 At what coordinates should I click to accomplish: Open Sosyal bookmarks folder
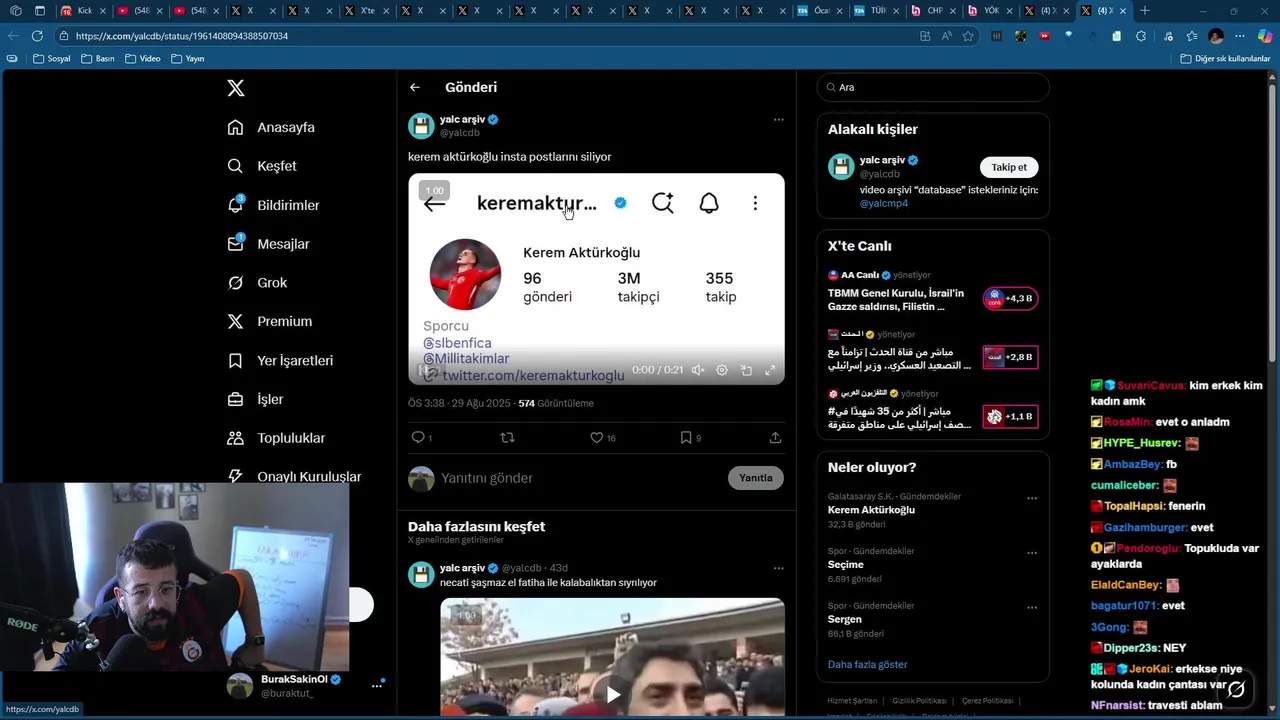coord(52,59)
